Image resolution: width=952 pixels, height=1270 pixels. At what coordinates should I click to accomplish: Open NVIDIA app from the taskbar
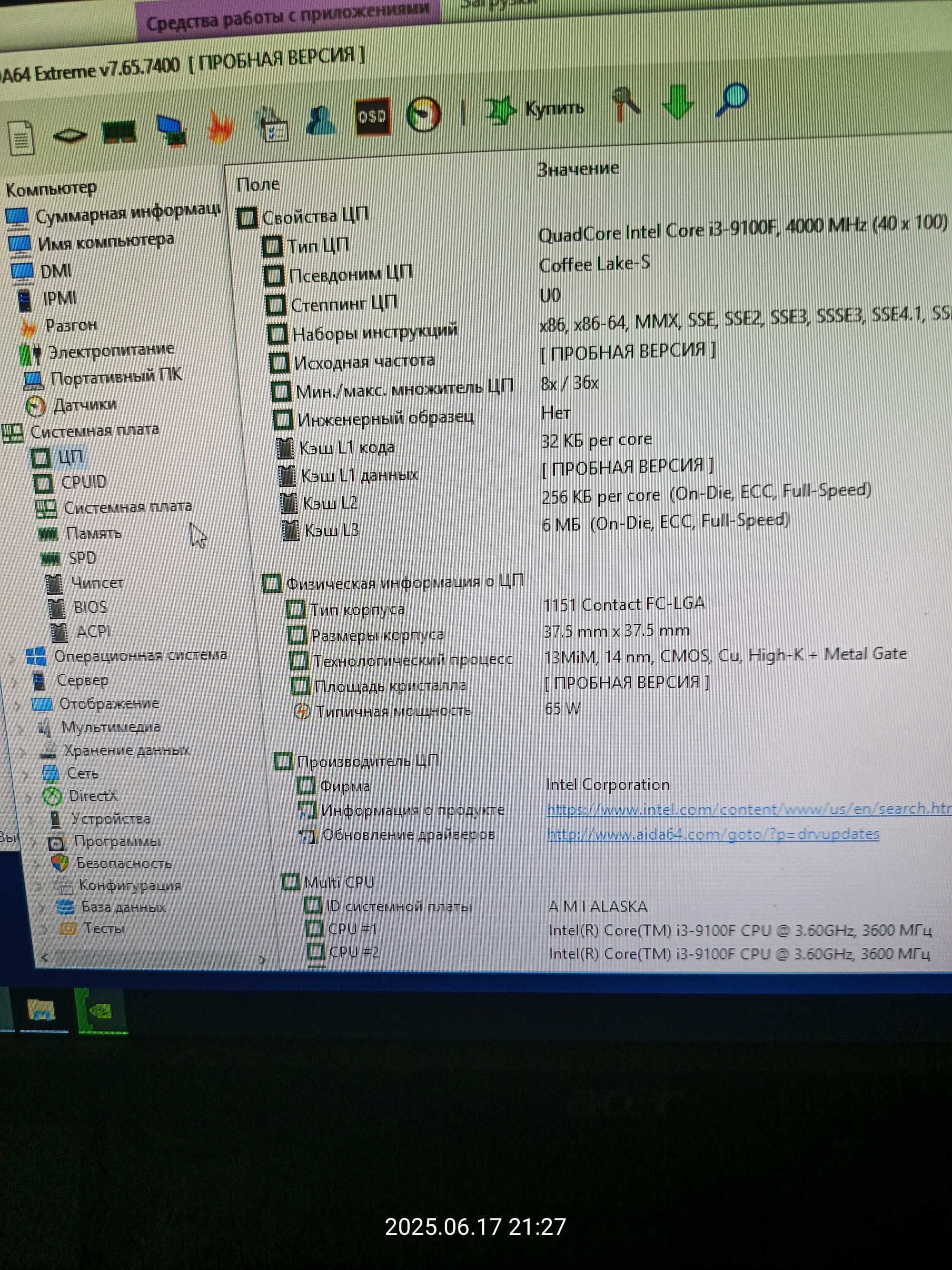coord(101,1010)
